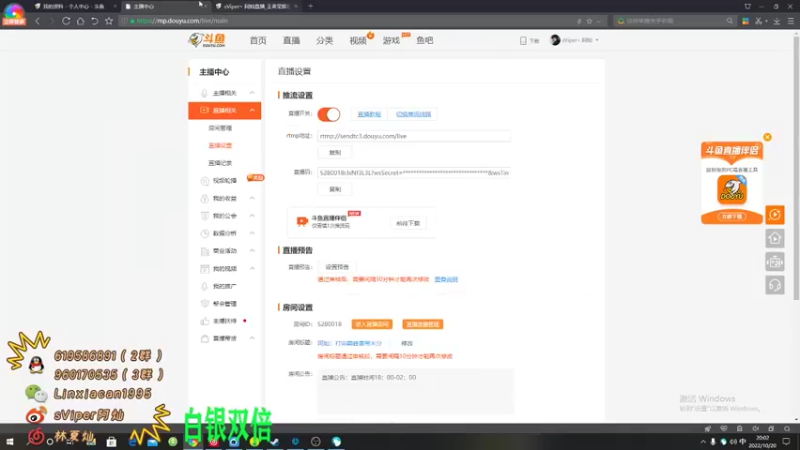The width and height of the screenshot is (800, 450).
Task: Open the browser hamburger menu
Action: point(791,21)
